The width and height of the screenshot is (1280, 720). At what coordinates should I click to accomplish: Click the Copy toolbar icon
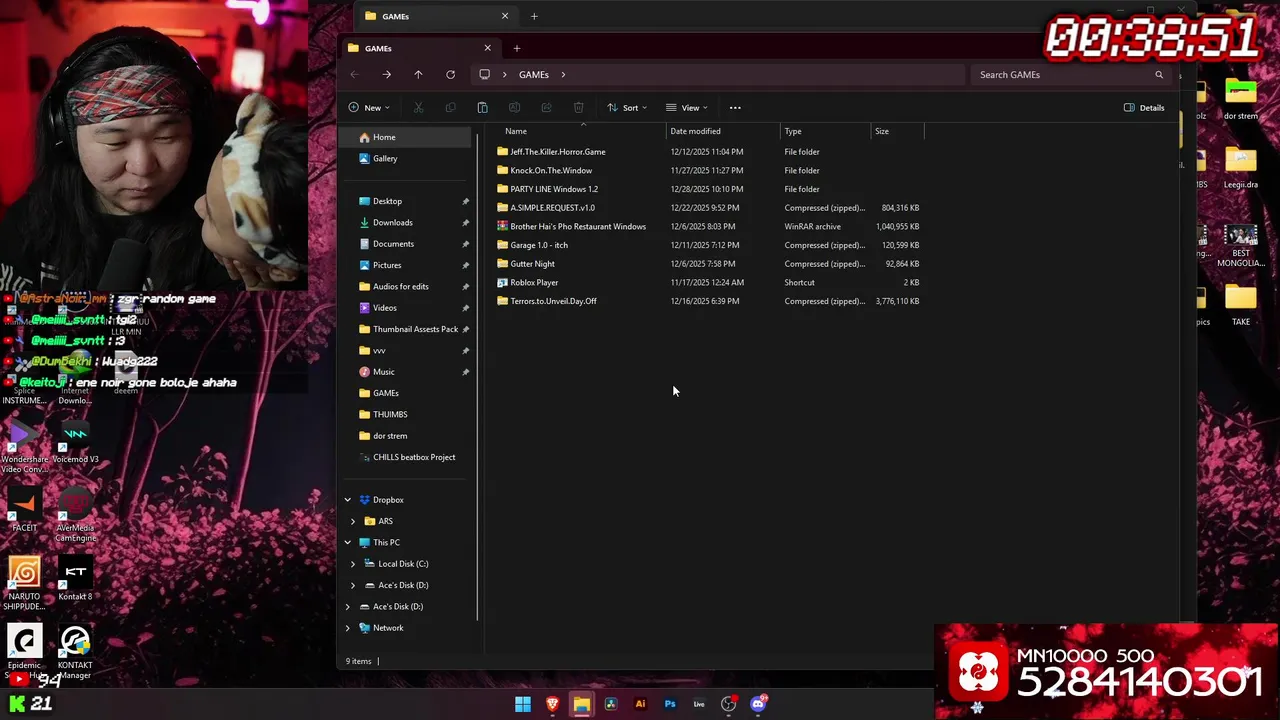pyautogui.click(x=450, y=108)
